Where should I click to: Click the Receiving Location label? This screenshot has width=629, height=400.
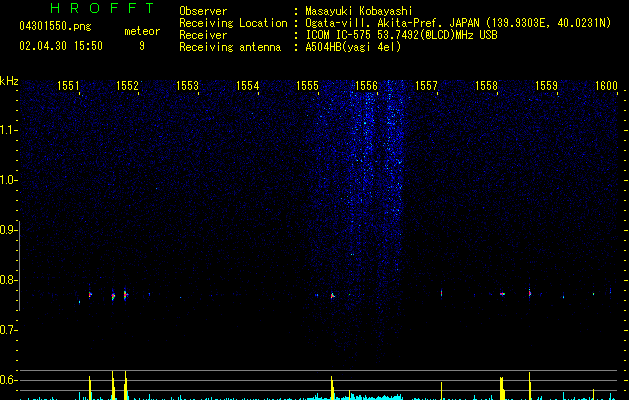point(233,23)
